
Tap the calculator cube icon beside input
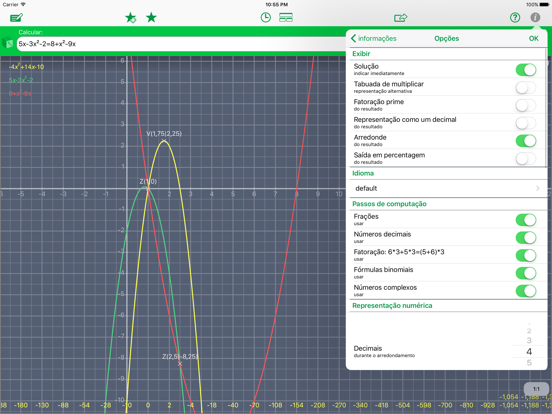[x=8, y=44]
